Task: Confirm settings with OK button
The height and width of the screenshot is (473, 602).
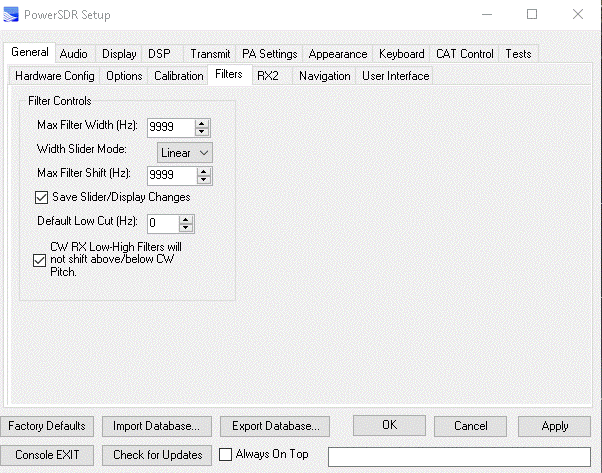Action: [389, 425]
